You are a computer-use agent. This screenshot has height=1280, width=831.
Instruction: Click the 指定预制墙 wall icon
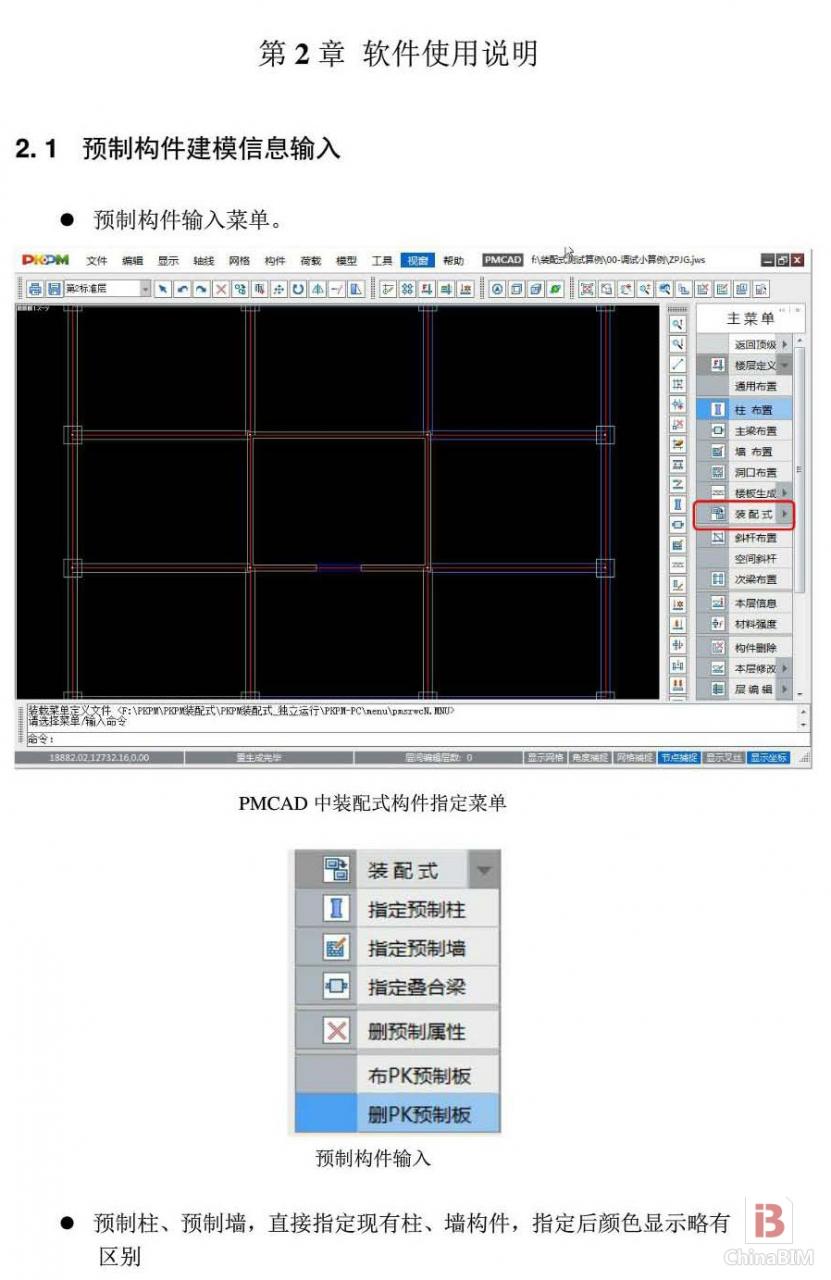pyautogui.click(x=337, y=948)
